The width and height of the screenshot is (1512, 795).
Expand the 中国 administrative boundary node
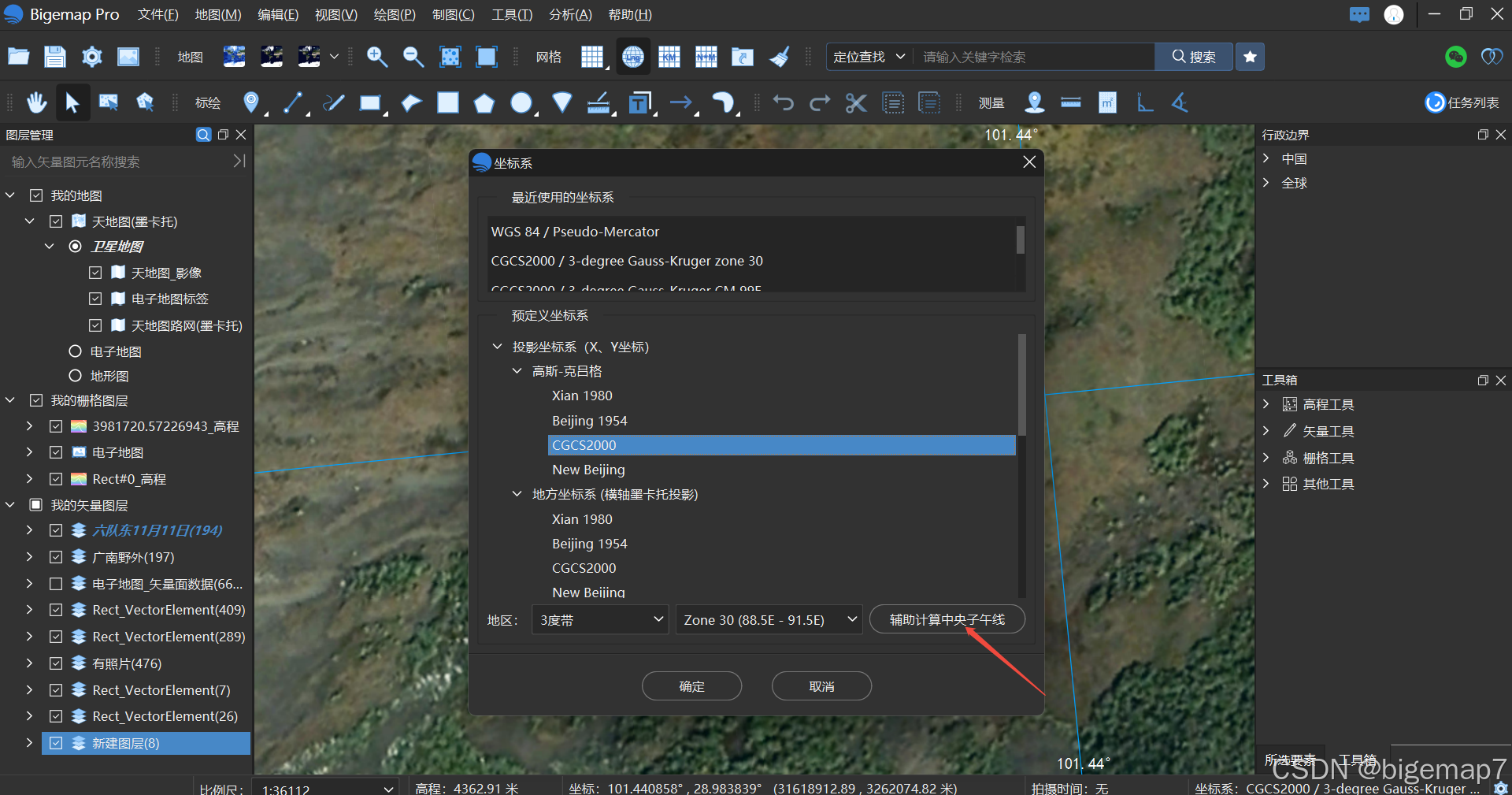[1266, 158]
